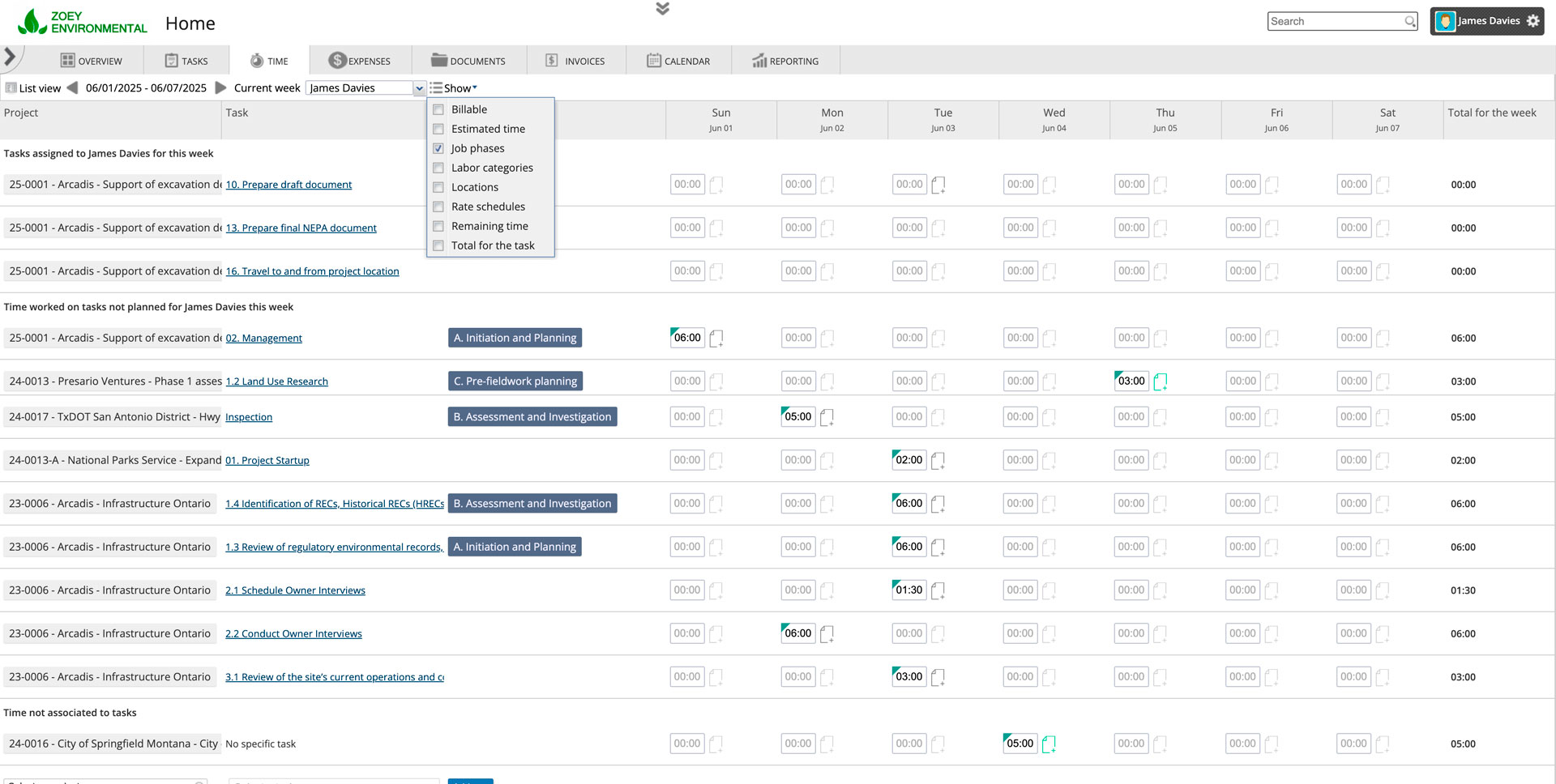Click the List view icon
The image size is (1556, 784).
click(x=11, y=88)
